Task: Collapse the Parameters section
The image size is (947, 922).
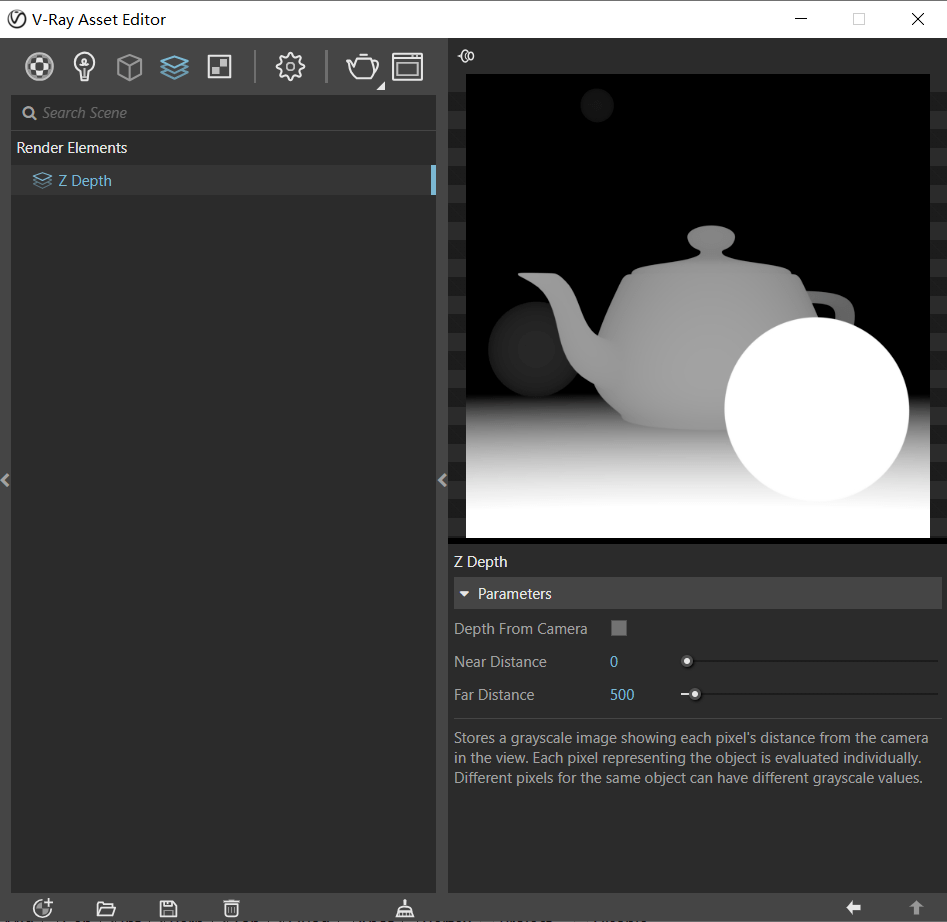Action: (x=465, y=594)
